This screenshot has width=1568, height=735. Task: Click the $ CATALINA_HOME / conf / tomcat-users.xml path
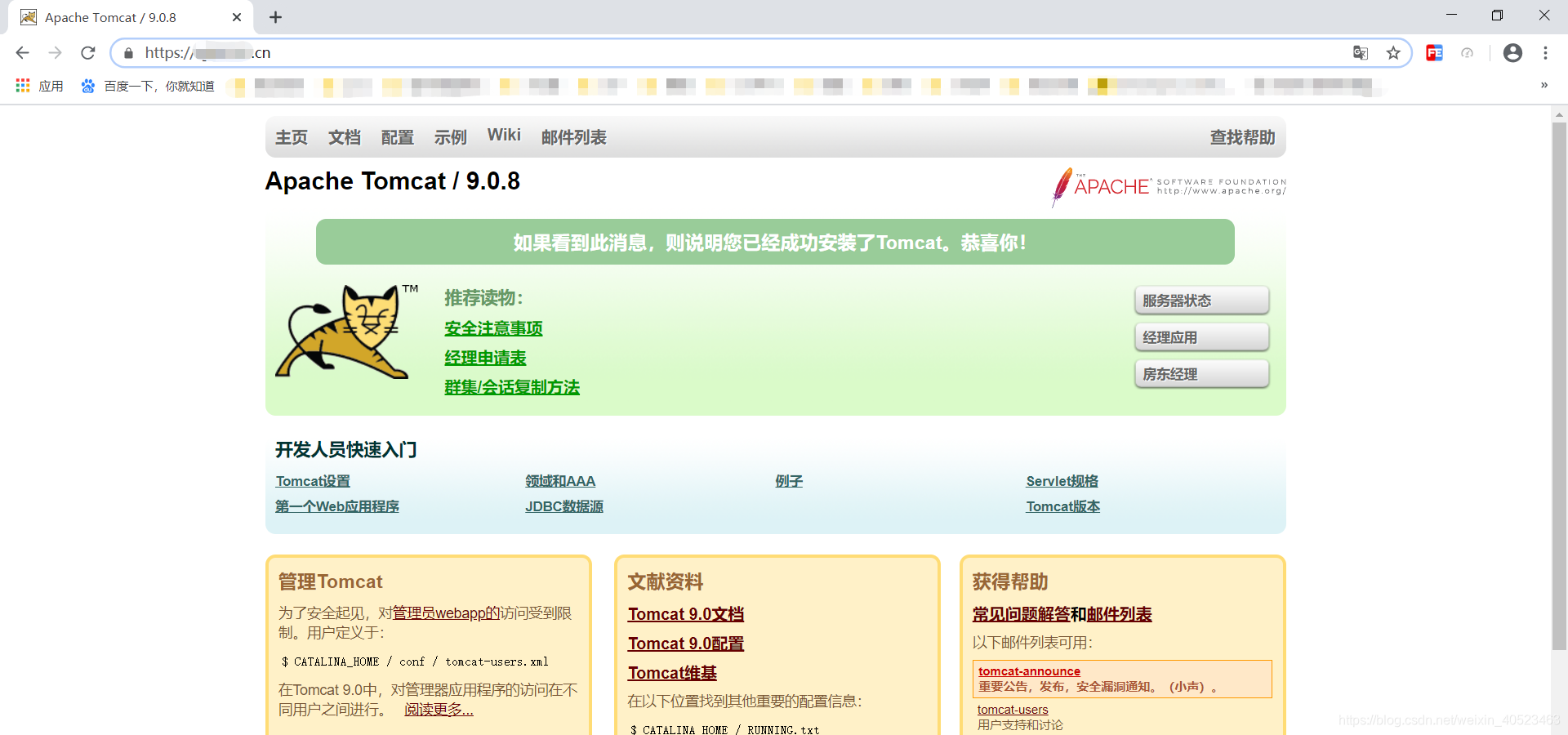pyautogui.click(x=415, y=661)
